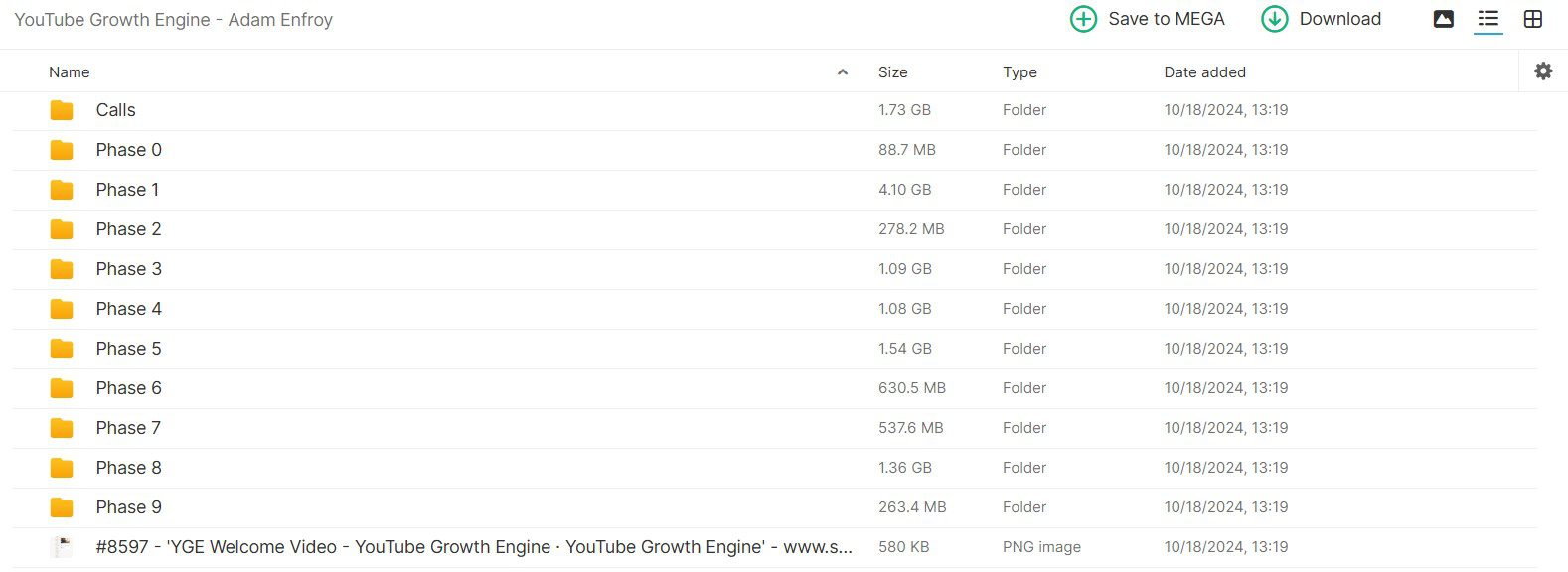The width and height of the screenshot is (1568, 572).
Task: Open column settings gear icon
Action: [x=1543, y=71]
